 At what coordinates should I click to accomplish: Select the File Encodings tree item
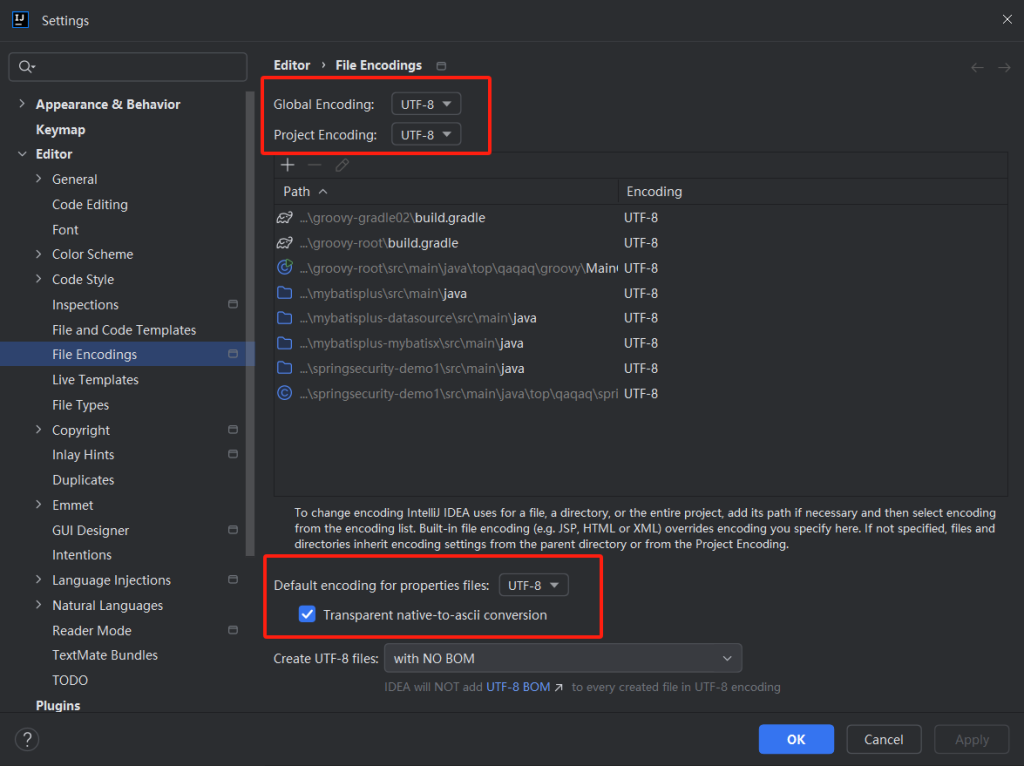click(127, 354)
